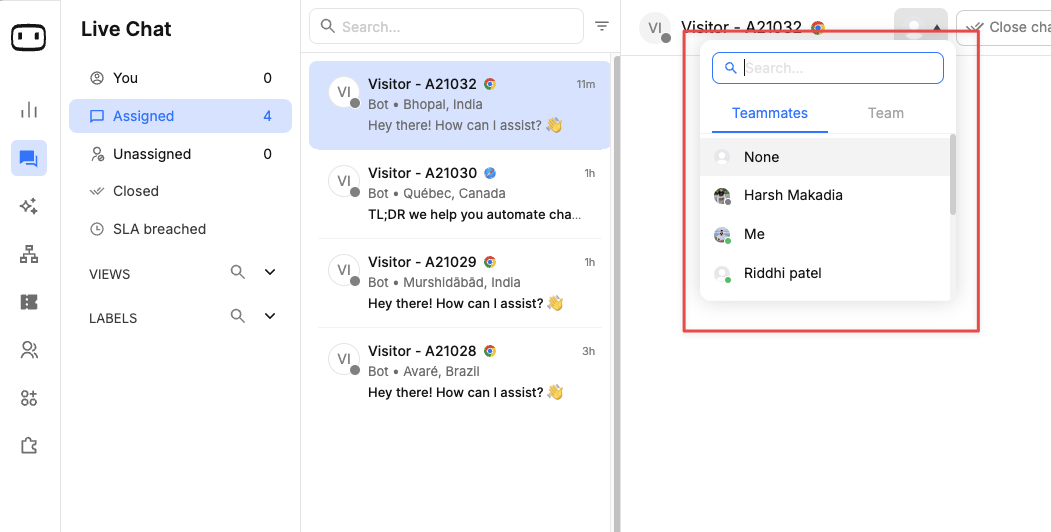Open the contacts people sidebar icon
This screenshot has height=532, width=1051.
point(29,350)
